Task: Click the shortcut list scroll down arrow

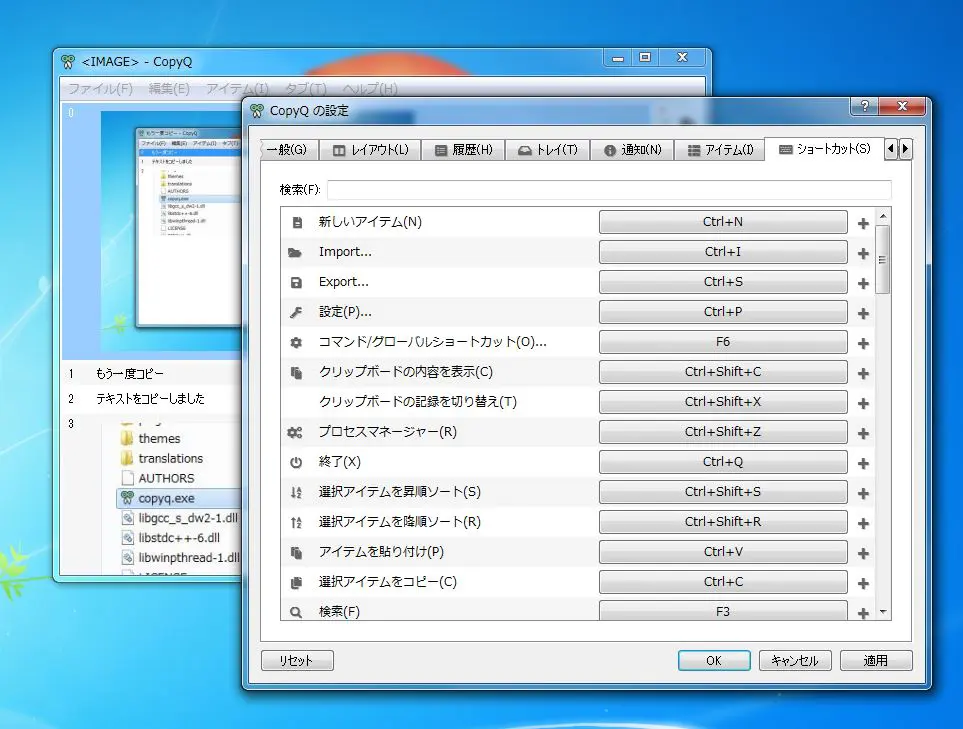Action: (883, 612)
